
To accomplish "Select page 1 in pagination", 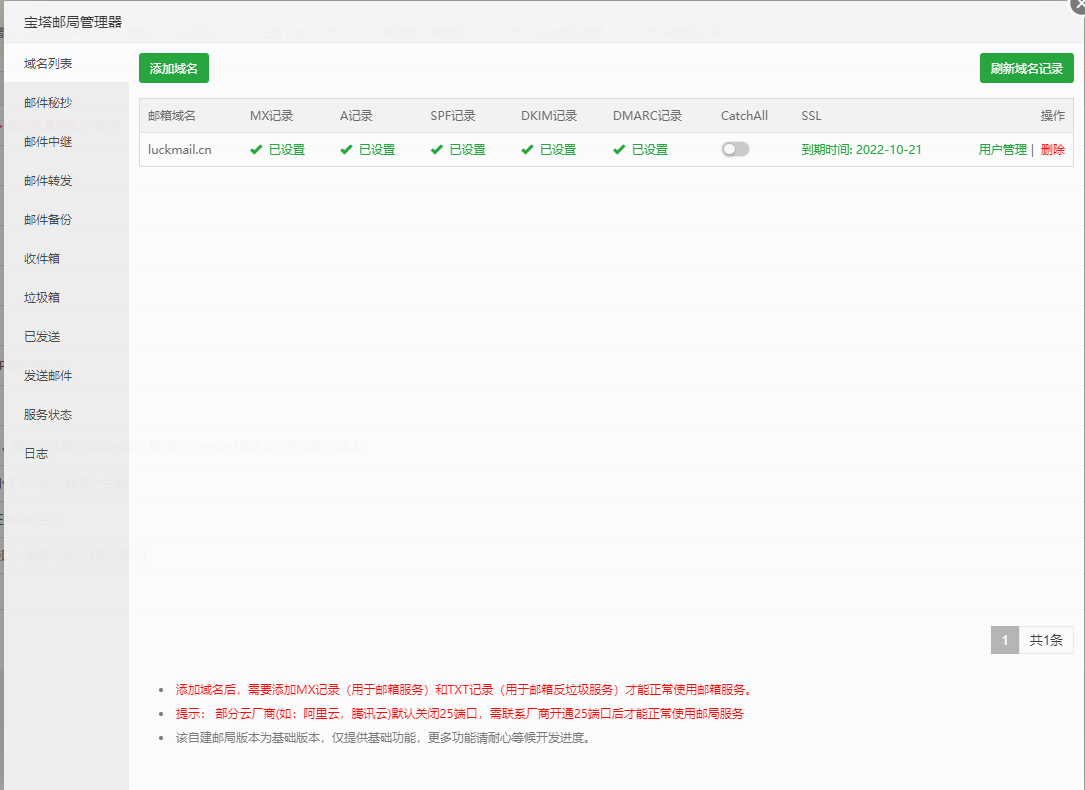I will click(1005, 640).
